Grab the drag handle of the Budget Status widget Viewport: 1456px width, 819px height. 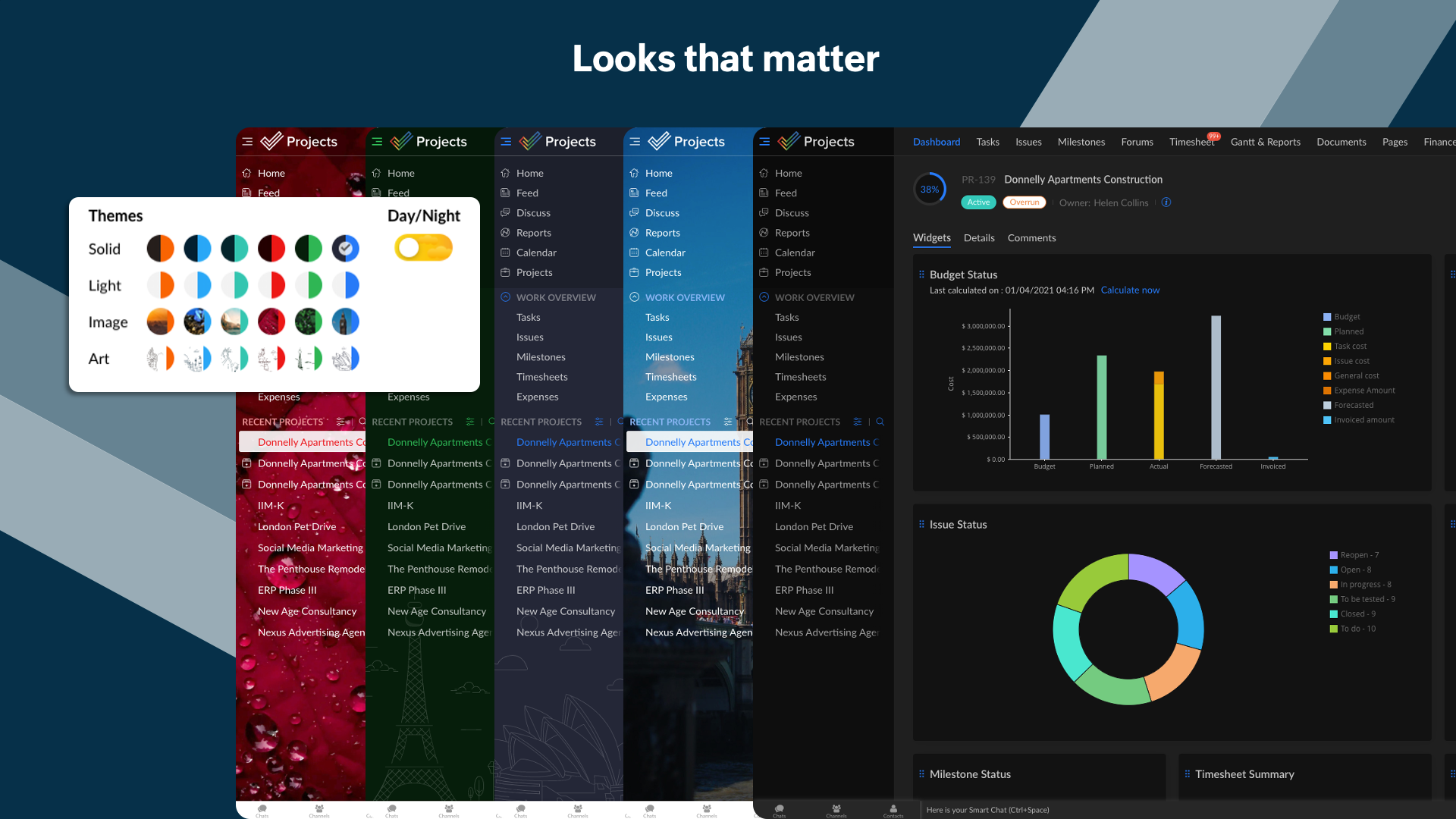tap(921, 275)
